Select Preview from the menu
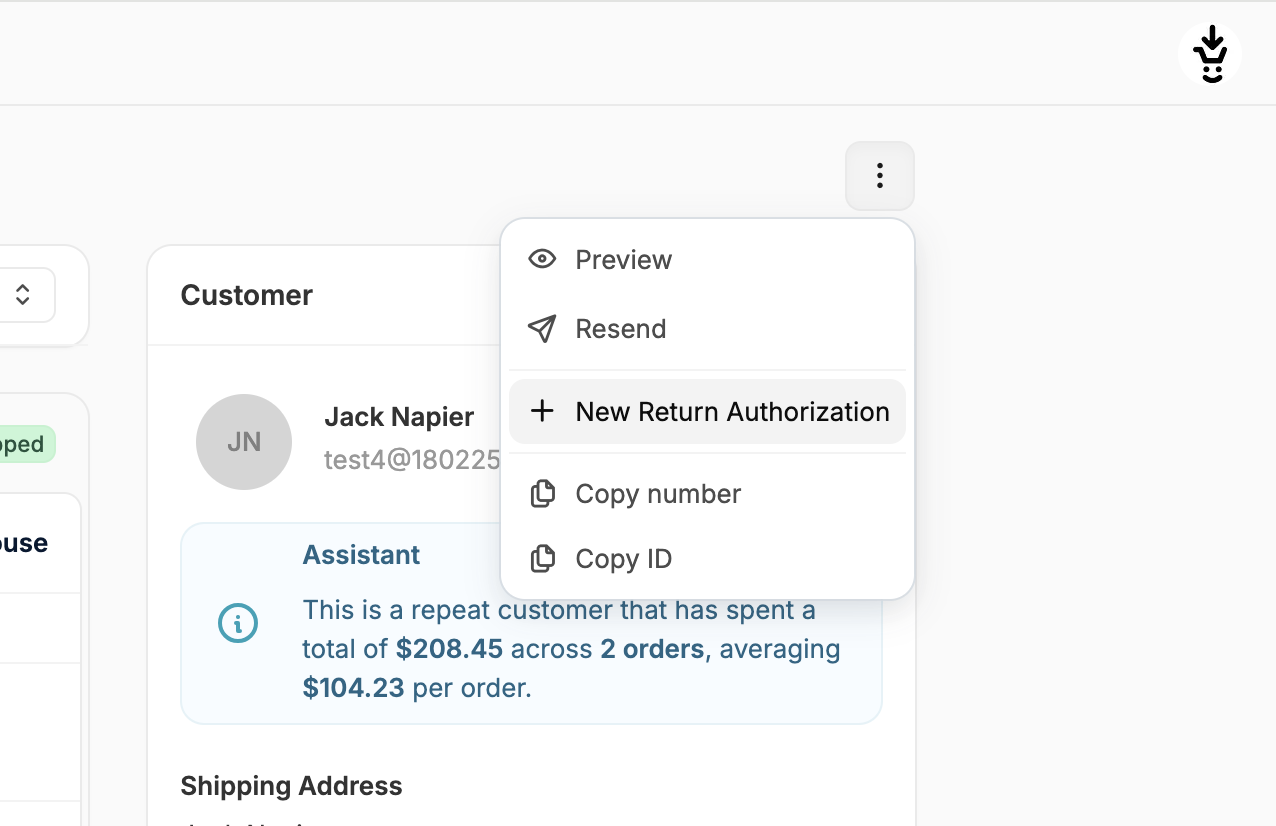 pyautogui.click(x=623, y=260)
